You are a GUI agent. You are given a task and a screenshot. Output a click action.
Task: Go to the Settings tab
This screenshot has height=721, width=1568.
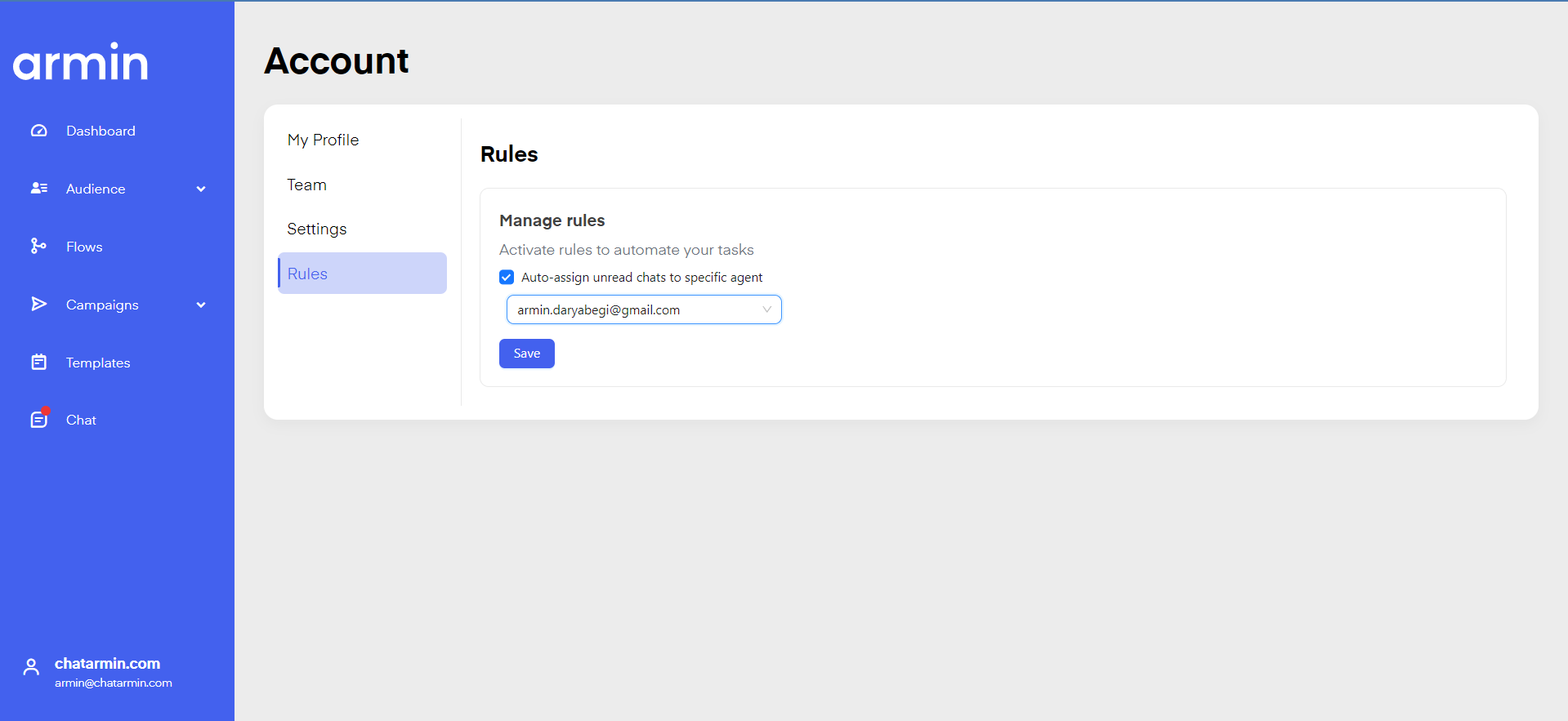pyautogui.click(x=316, y=229)
